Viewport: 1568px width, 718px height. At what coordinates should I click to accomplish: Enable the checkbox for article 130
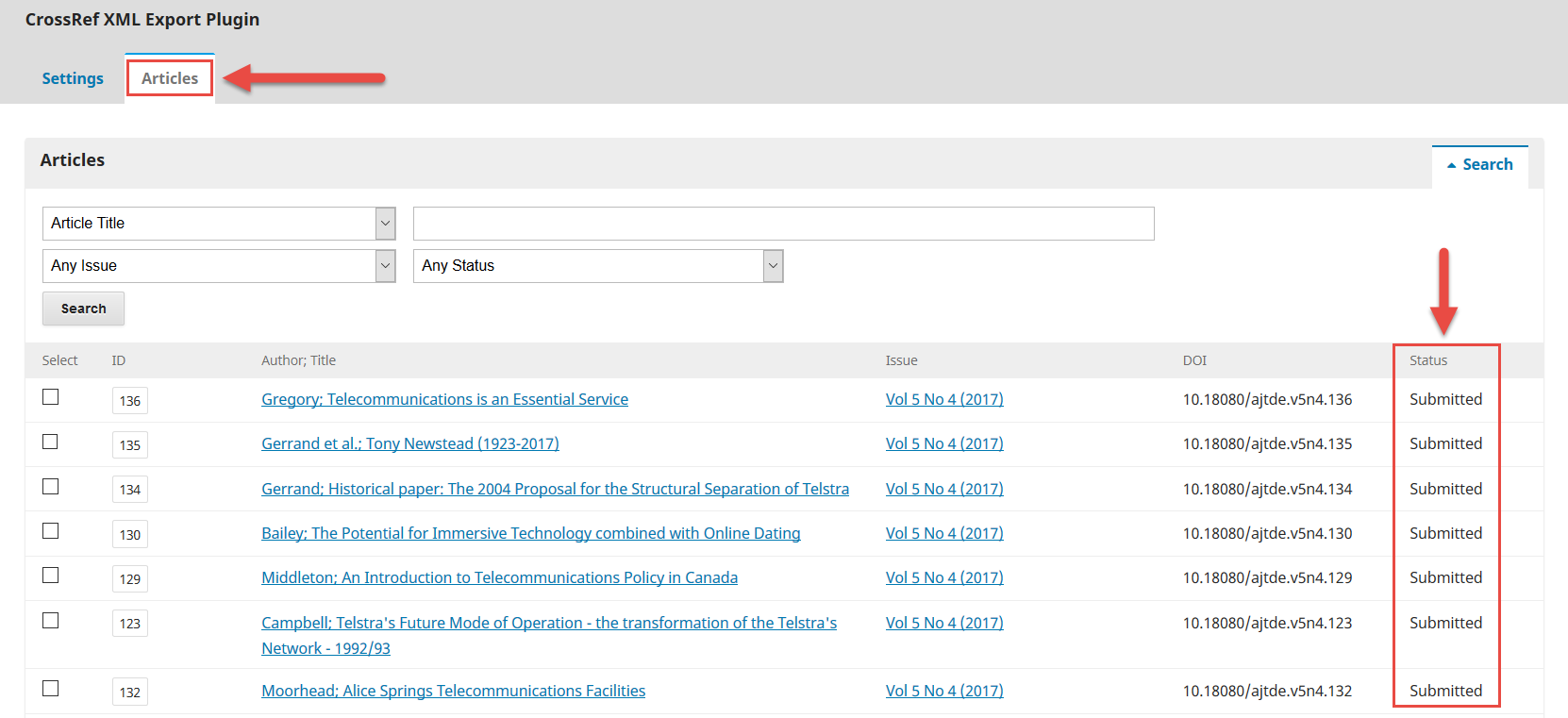pyautogui.click(x=51, y=531)
